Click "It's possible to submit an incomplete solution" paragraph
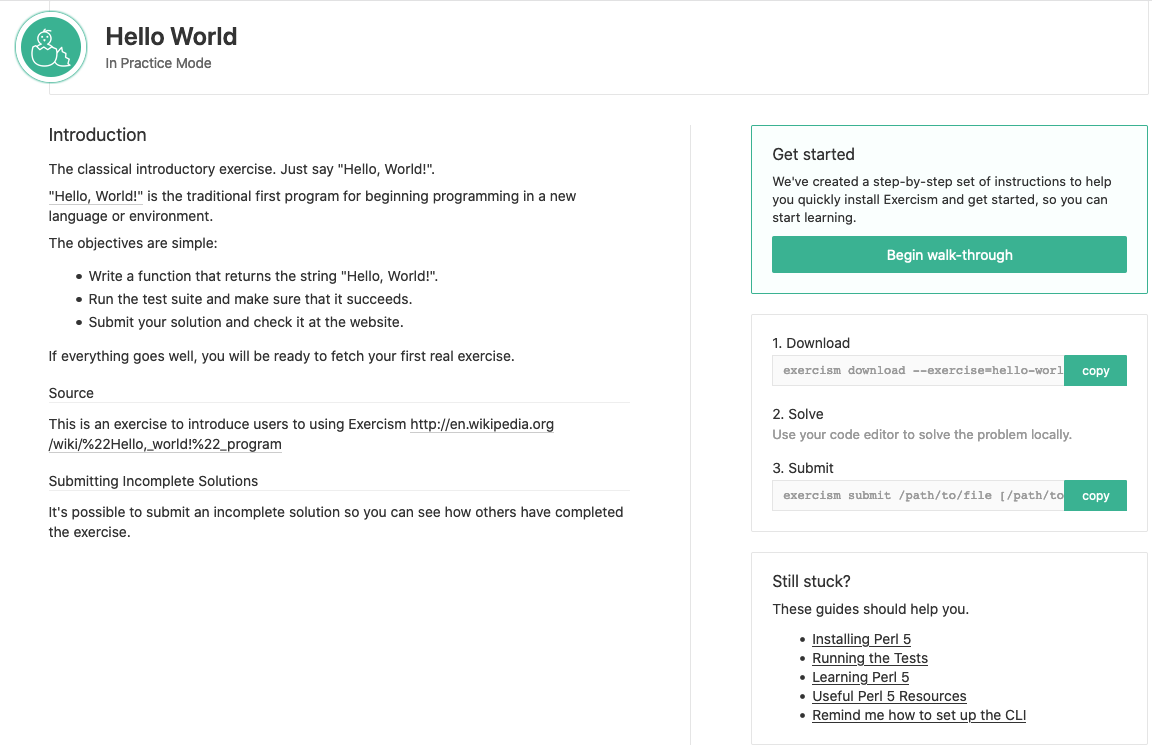Screen dimensions: 1152x748 (x=336, y=522)
